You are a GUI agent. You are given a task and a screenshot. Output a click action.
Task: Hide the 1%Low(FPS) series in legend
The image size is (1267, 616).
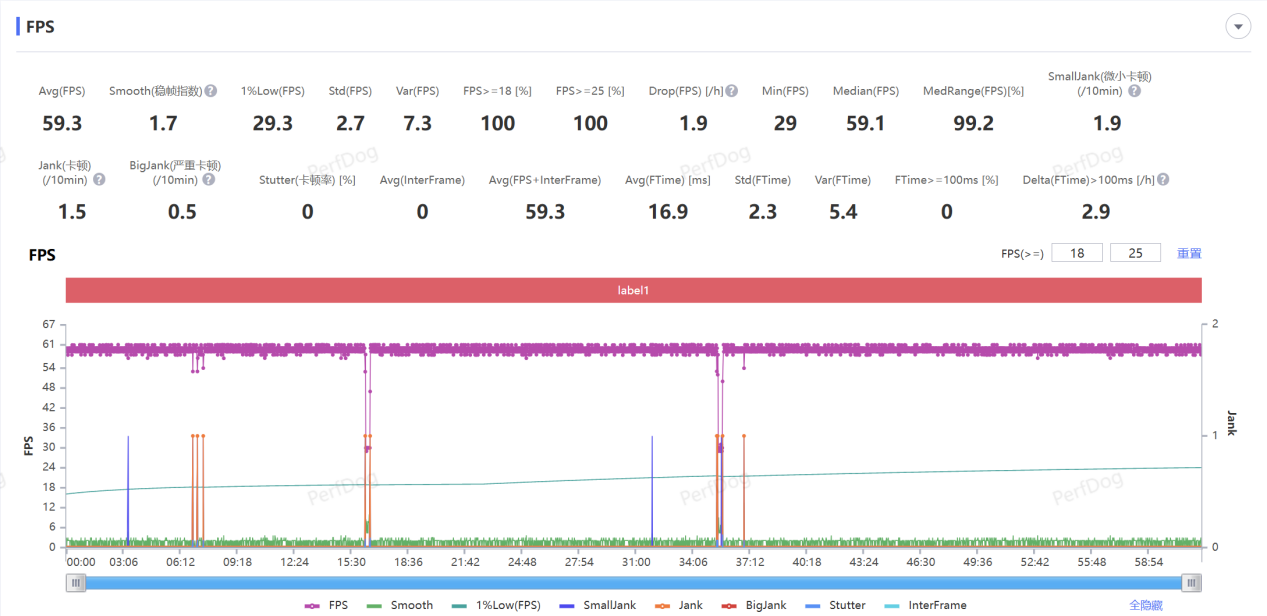pos(497,605)
